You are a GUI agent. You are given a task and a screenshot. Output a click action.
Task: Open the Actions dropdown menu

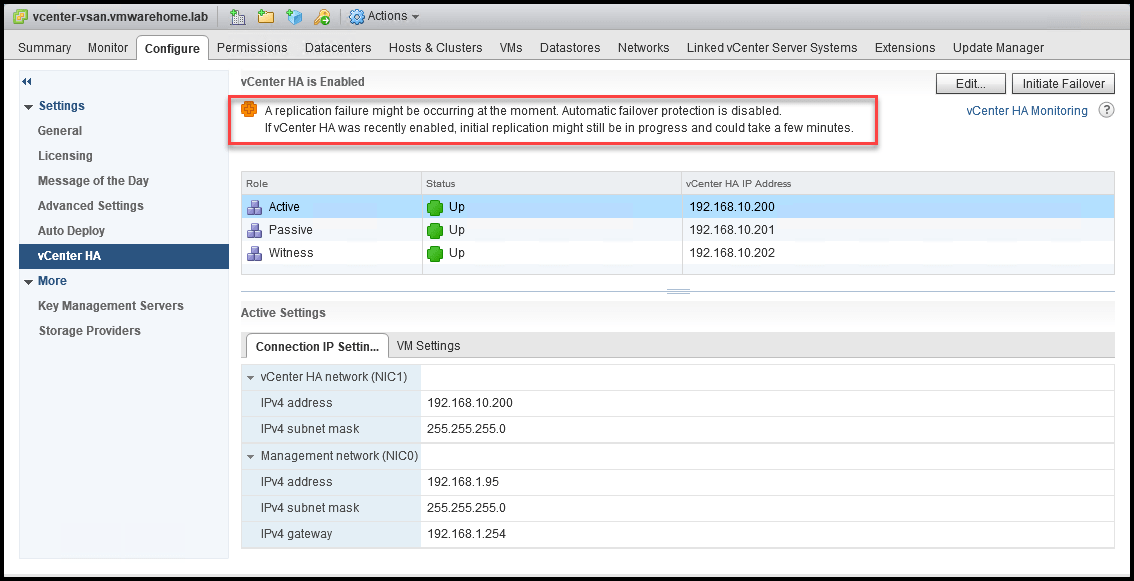384,17
